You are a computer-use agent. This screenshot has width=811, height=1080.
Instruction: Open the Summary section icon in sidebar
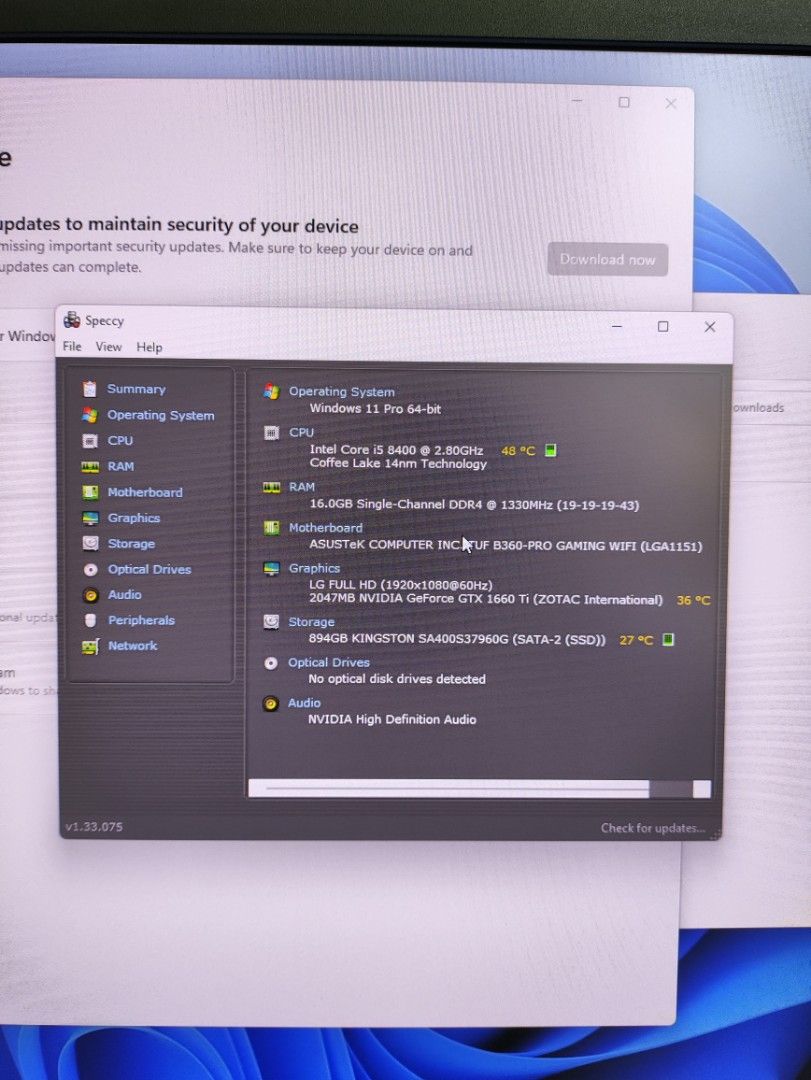click(x=90, y=389)
